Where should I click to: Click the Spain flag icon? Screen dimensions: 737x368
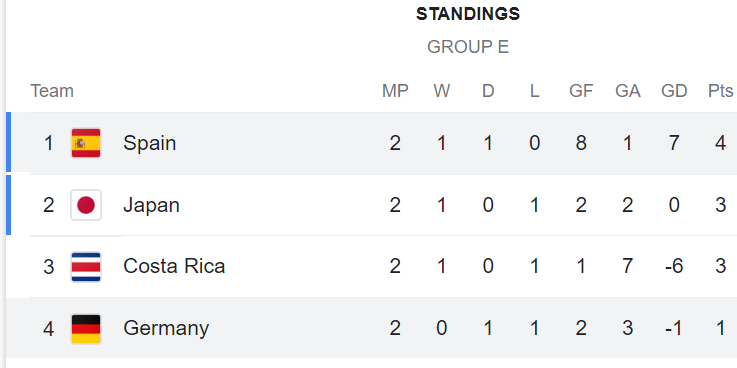click(86, 143)
